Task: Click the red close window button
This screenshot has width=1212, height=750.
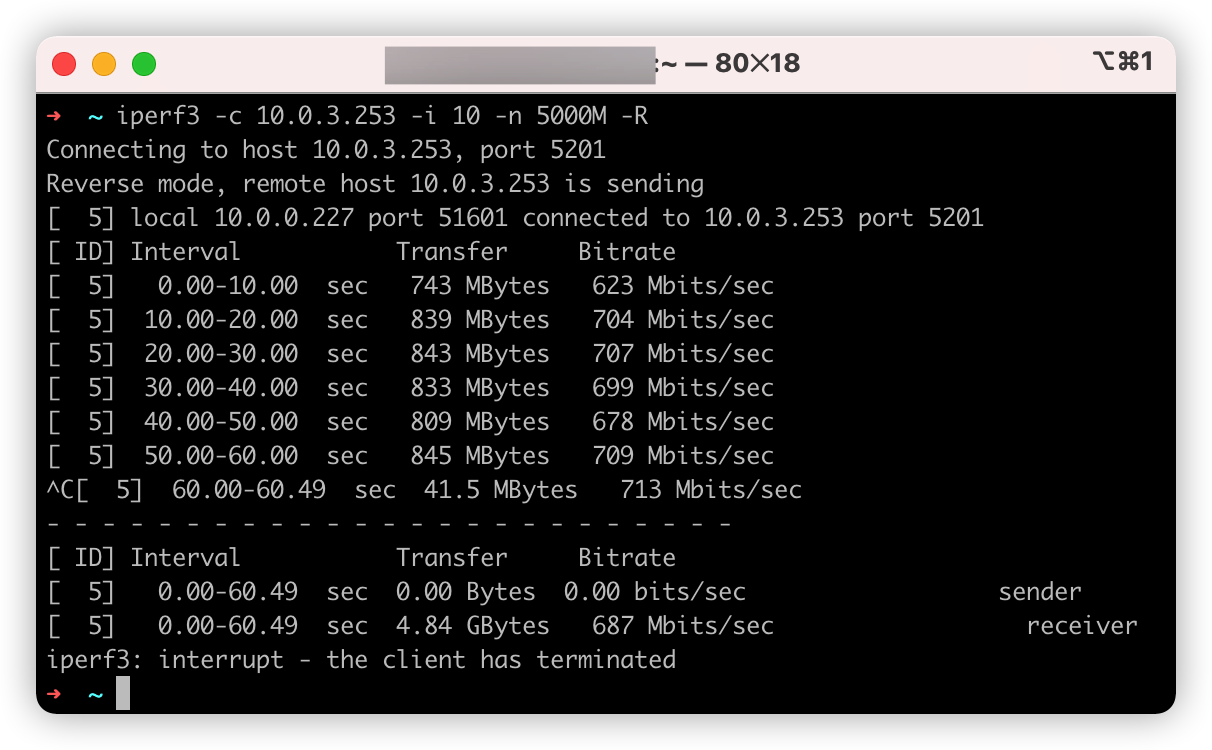Action: click(64, 64)
